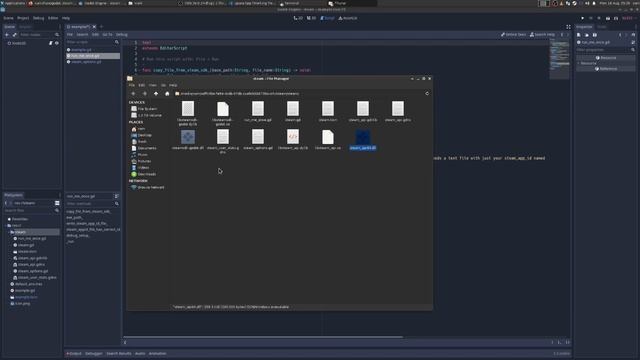Go back in File Manager toolbar
The height and width of the screenshot is (360, 640).
(x=133, y=93)
